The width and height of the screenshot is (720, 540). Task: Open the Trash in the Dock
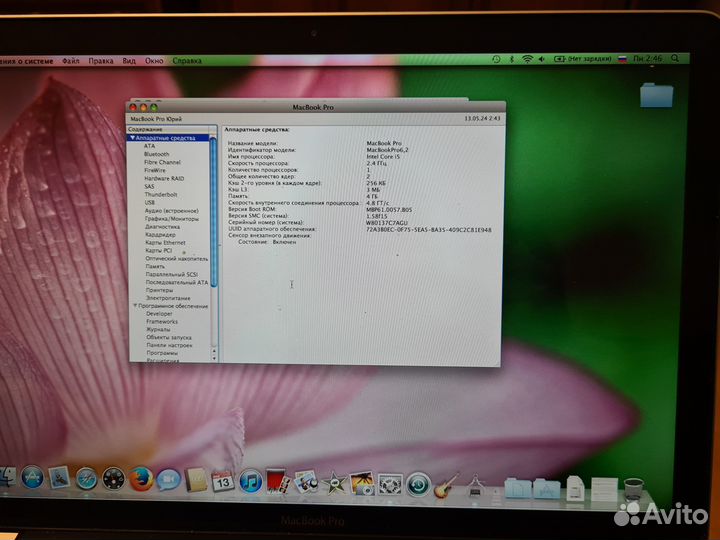pos(634,489)
